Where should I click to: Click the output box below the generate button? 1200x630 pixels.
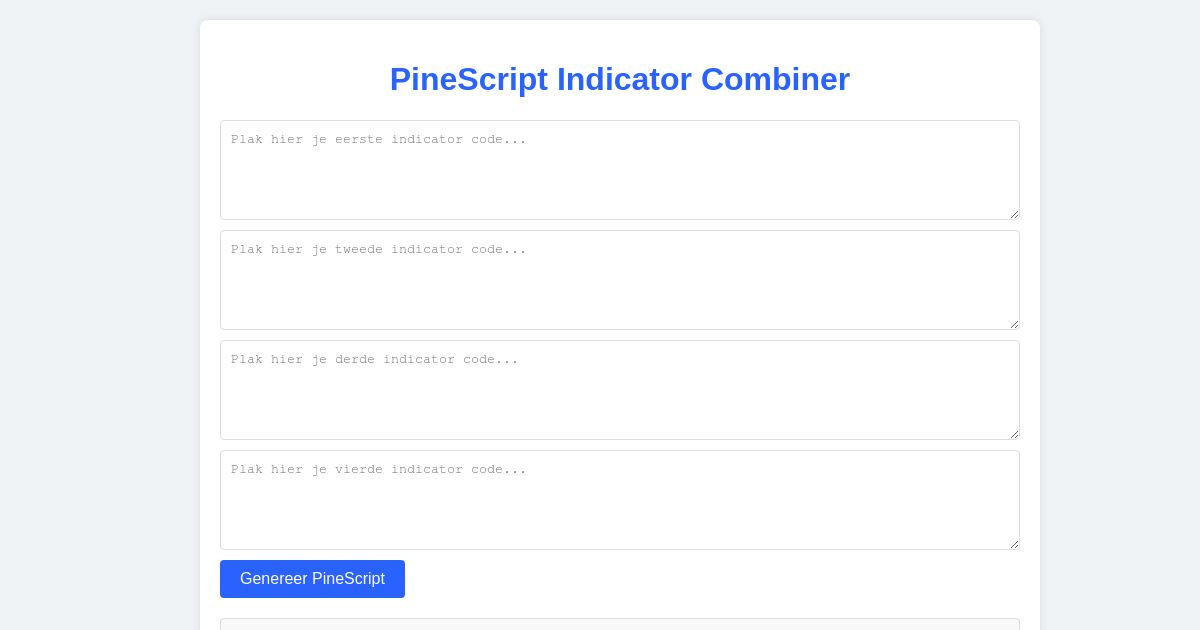tap(620, 627)
